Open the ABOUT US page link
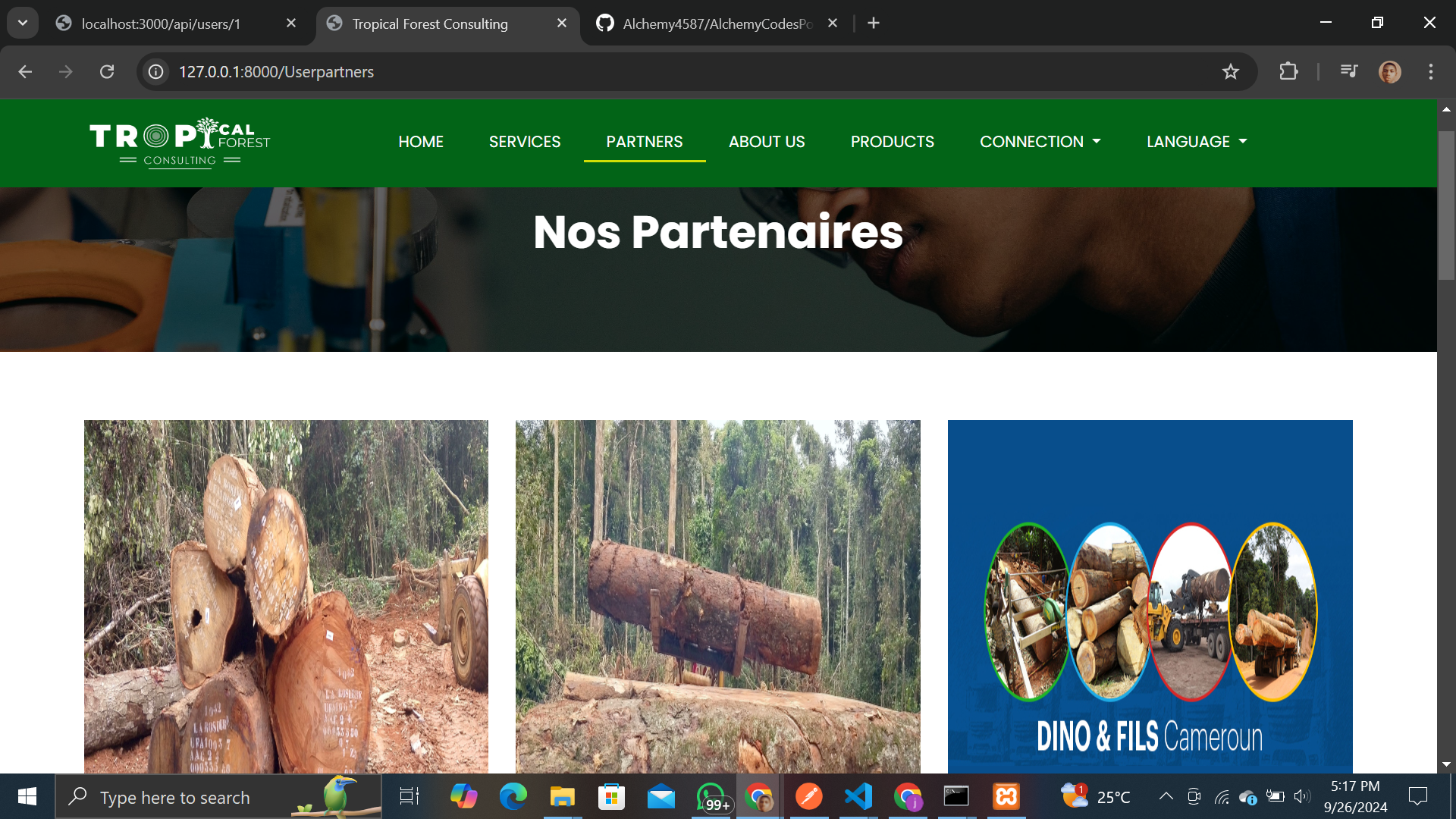 [x=767, y=142]
